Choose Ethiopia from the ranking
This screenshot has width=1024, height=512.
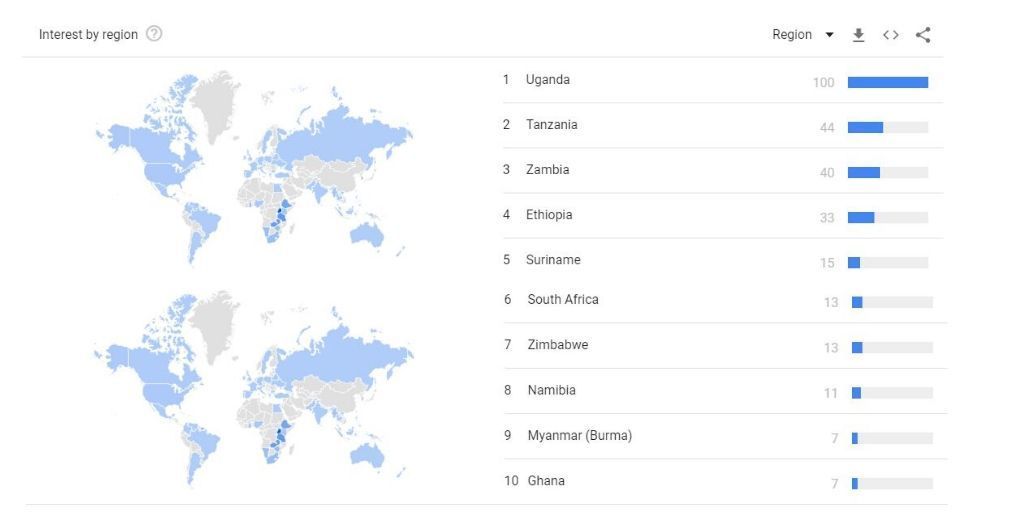click(x=549, y=215)
